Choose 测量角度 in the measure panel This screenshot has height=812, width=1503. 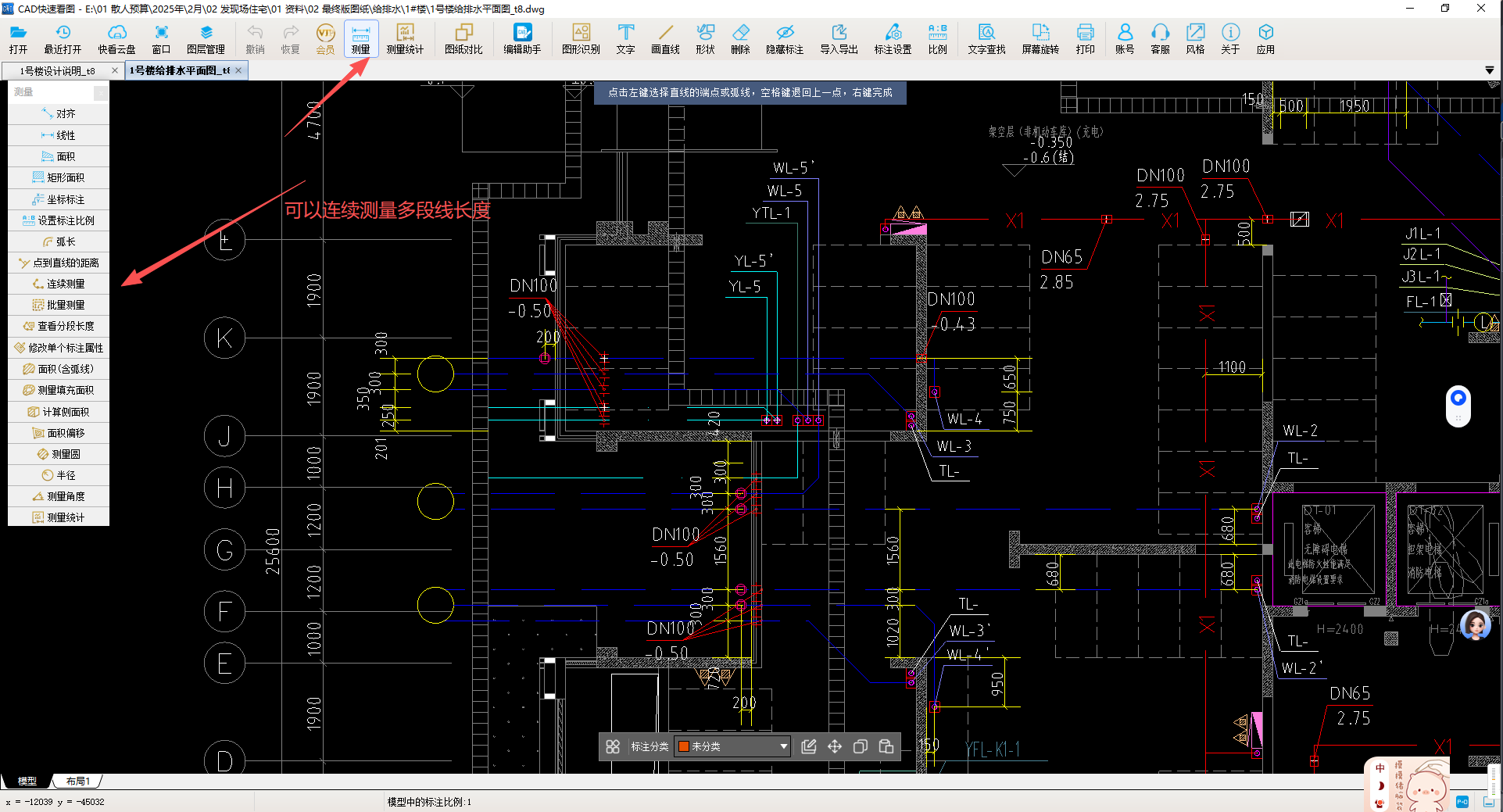coord(65,496)
